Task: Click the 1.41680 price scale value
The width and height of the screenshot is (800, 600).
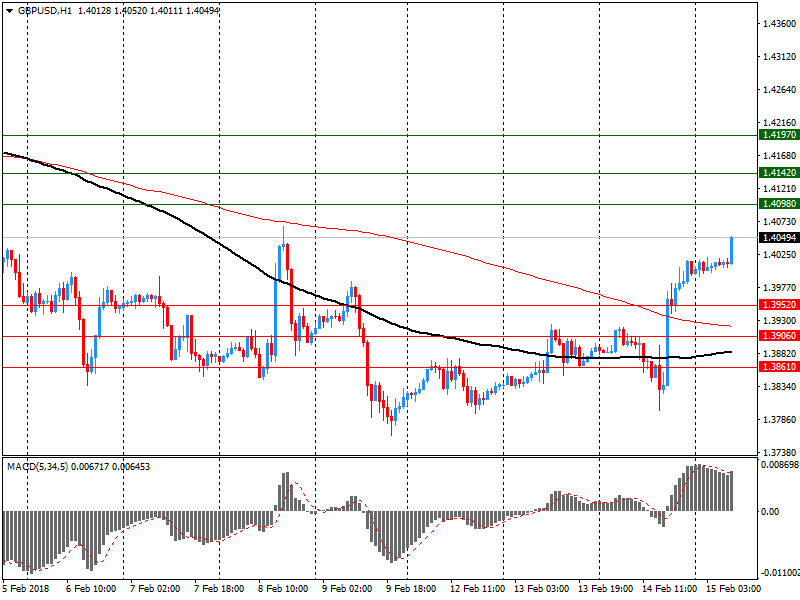Action: [x=779, y=156]
